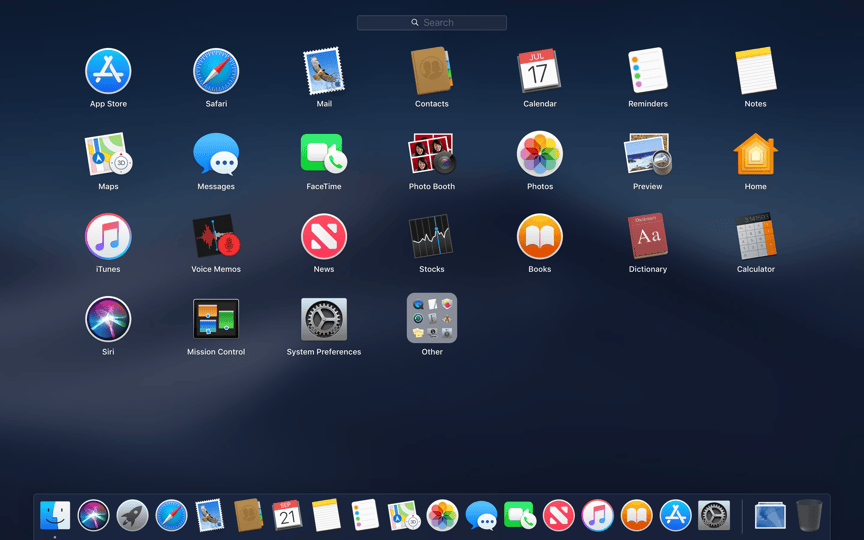864x540 pixels.
Task: Open App Store from the Dock
Action: (x=675, y=515)
